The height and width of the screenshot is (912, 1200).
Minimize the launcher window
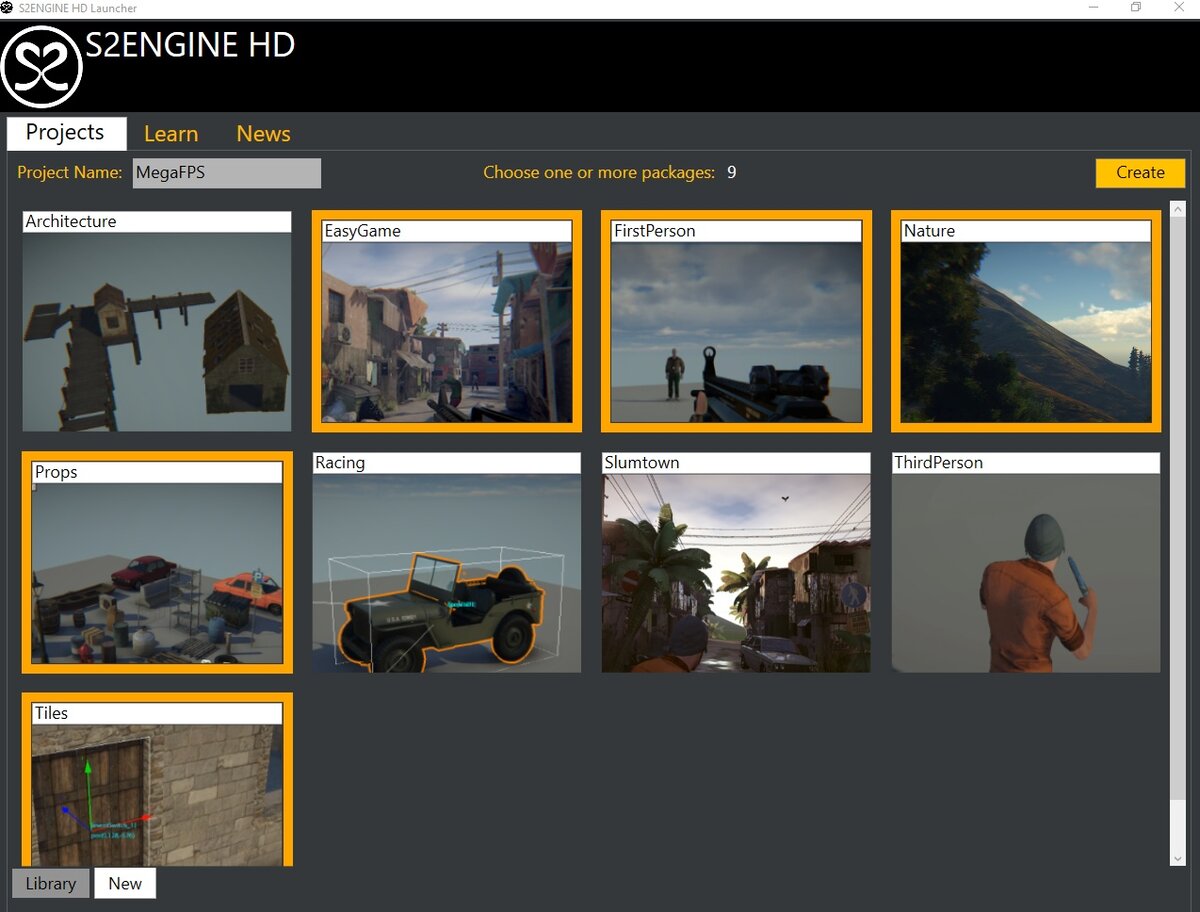pyautogui.click(x=1092, y=8)
